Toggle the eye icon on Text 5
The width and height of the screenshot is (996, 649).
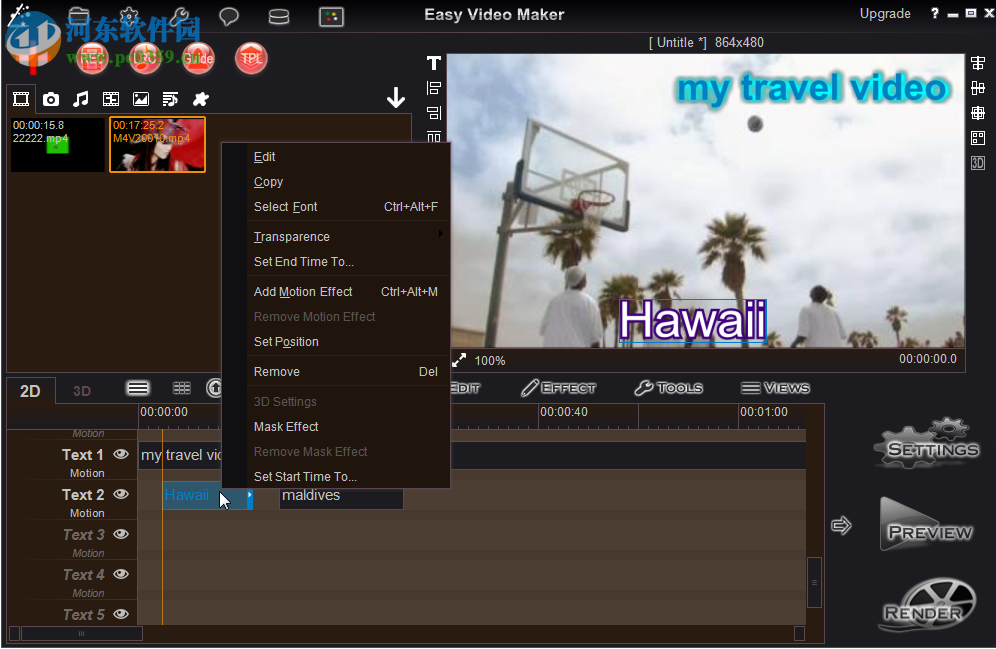tap(120, 613)
